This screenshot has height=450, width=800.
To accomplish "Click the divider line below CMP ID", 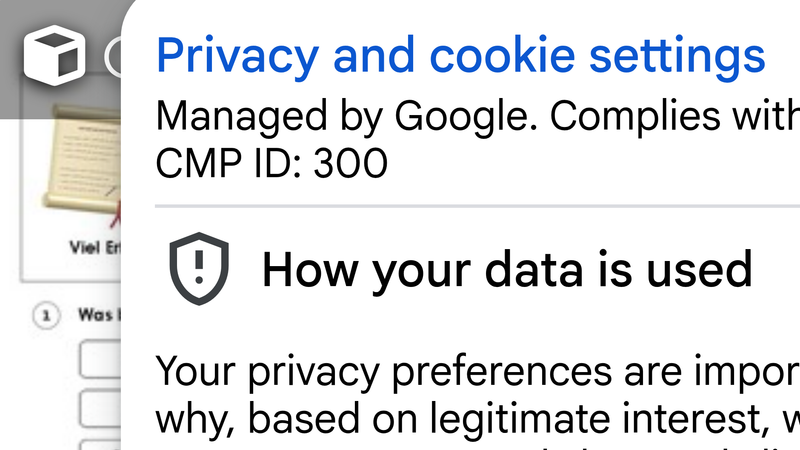I will pyautogui.click(x=478, y=206).
